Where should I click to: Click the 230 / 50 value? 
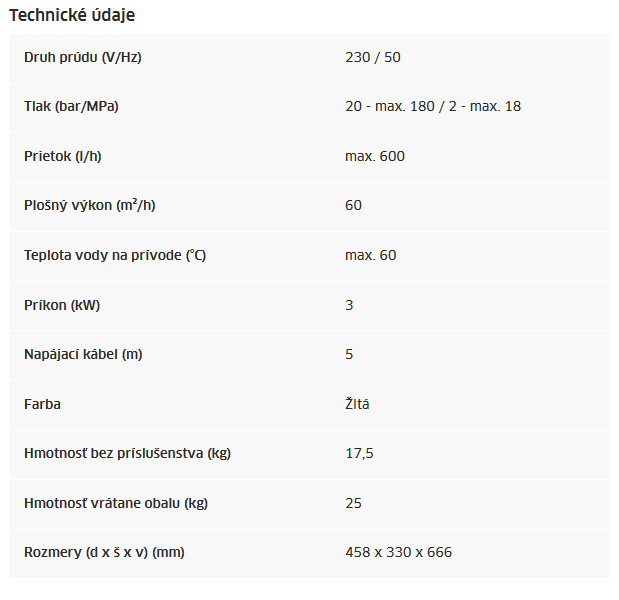point(373,57)
